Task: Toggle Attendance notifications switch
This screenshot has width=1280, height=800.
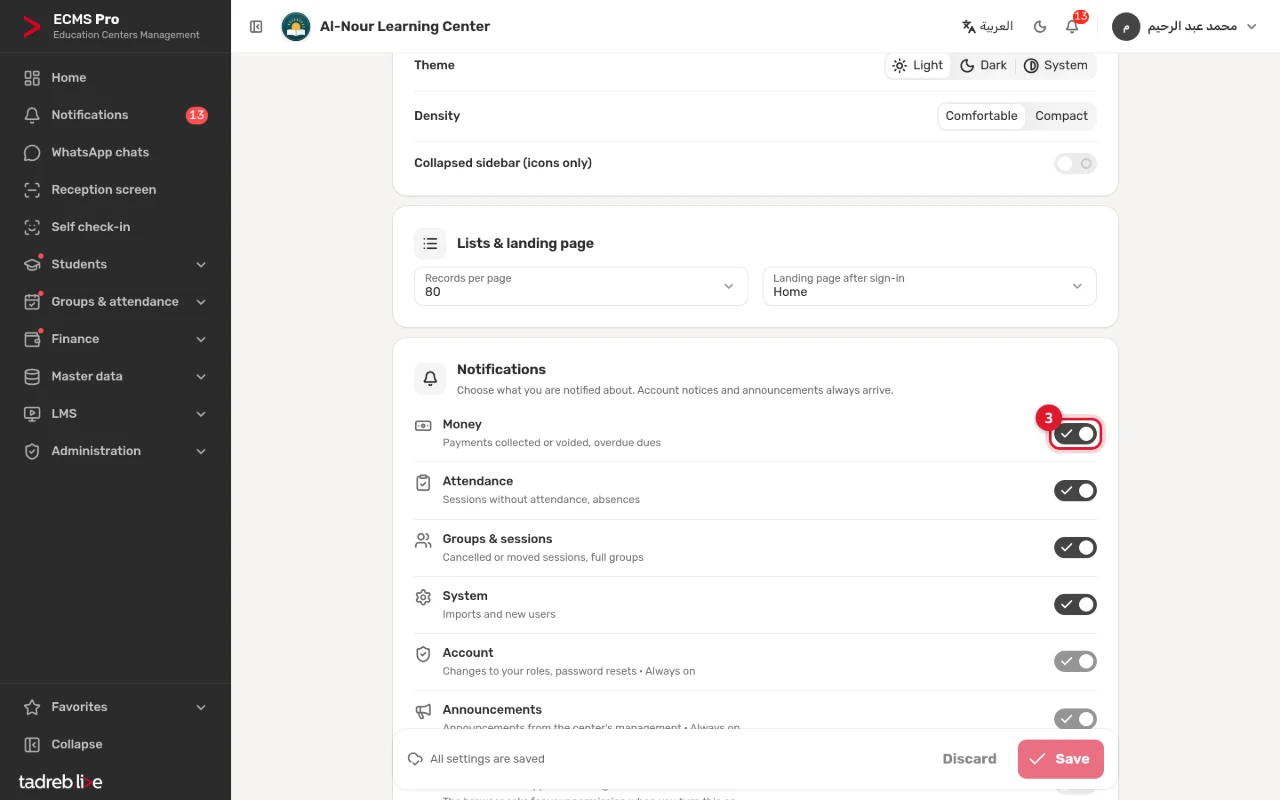Action: 1075,491
